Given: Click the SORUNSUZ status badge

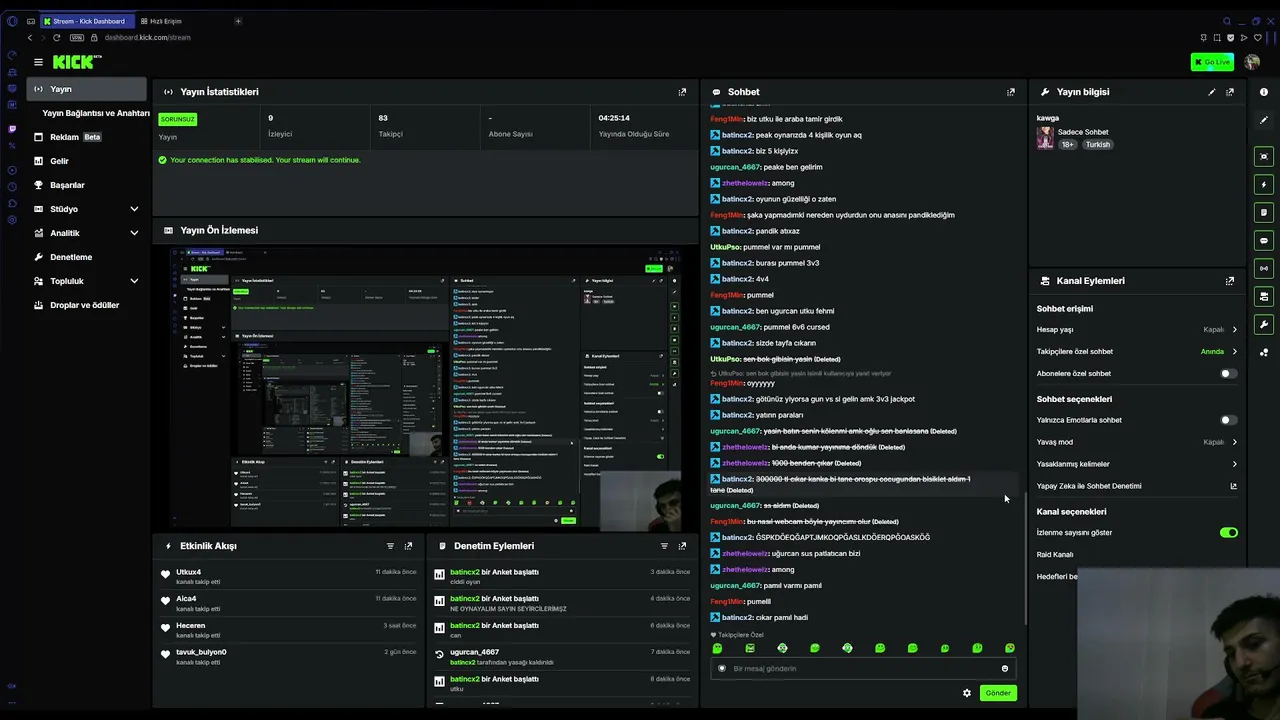Looking at the screenshot, I should (x=177, y=118).
